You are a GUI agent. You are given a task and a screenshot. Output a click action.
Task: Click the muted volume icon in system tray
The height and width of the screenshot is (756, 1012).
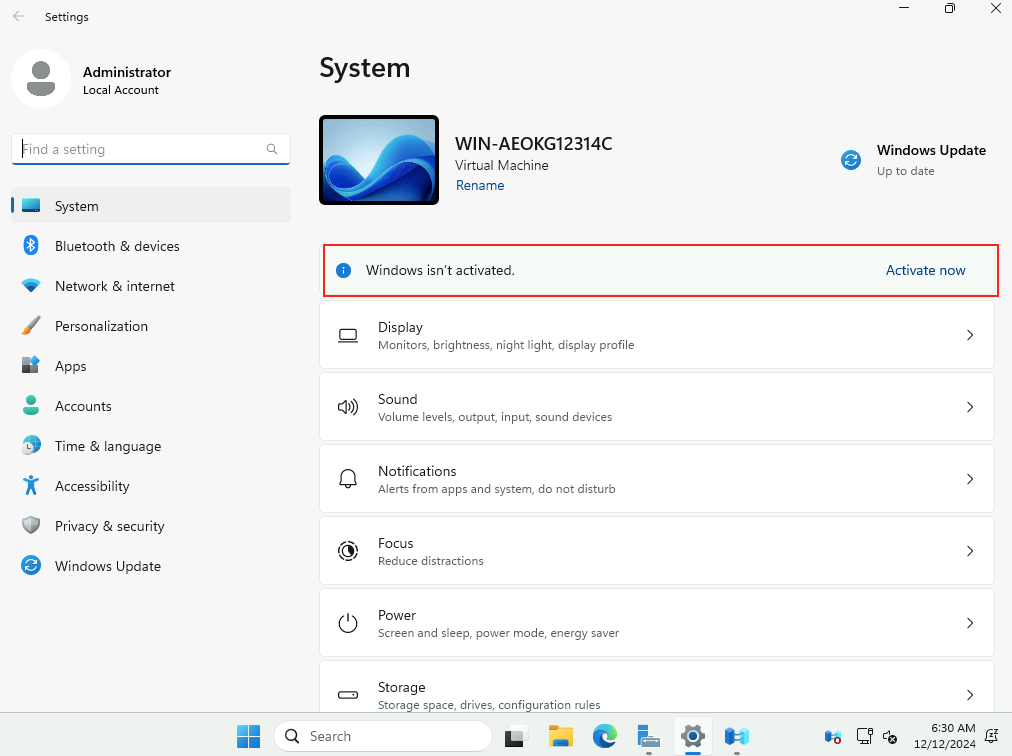890,737
